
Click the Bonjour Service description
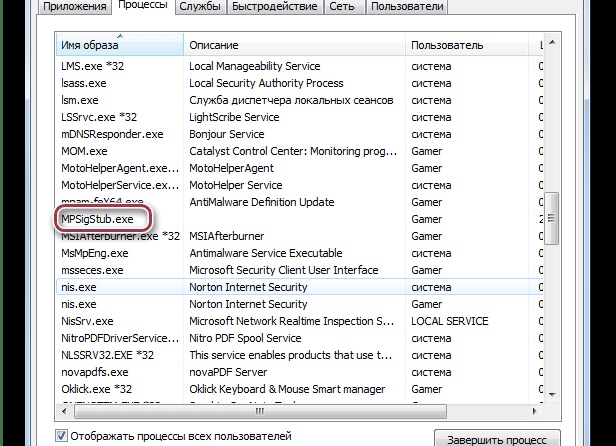227,134
